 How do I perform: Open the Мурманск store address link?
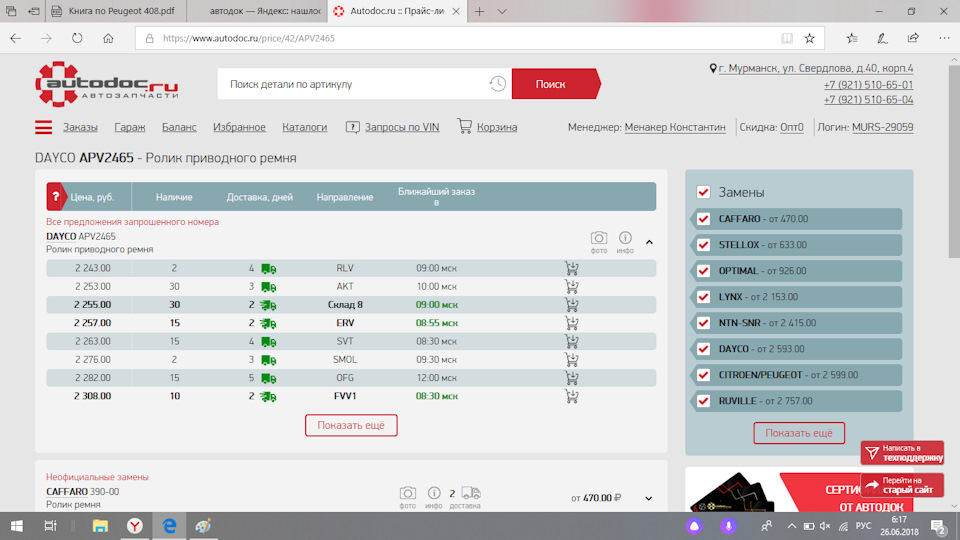816,68
